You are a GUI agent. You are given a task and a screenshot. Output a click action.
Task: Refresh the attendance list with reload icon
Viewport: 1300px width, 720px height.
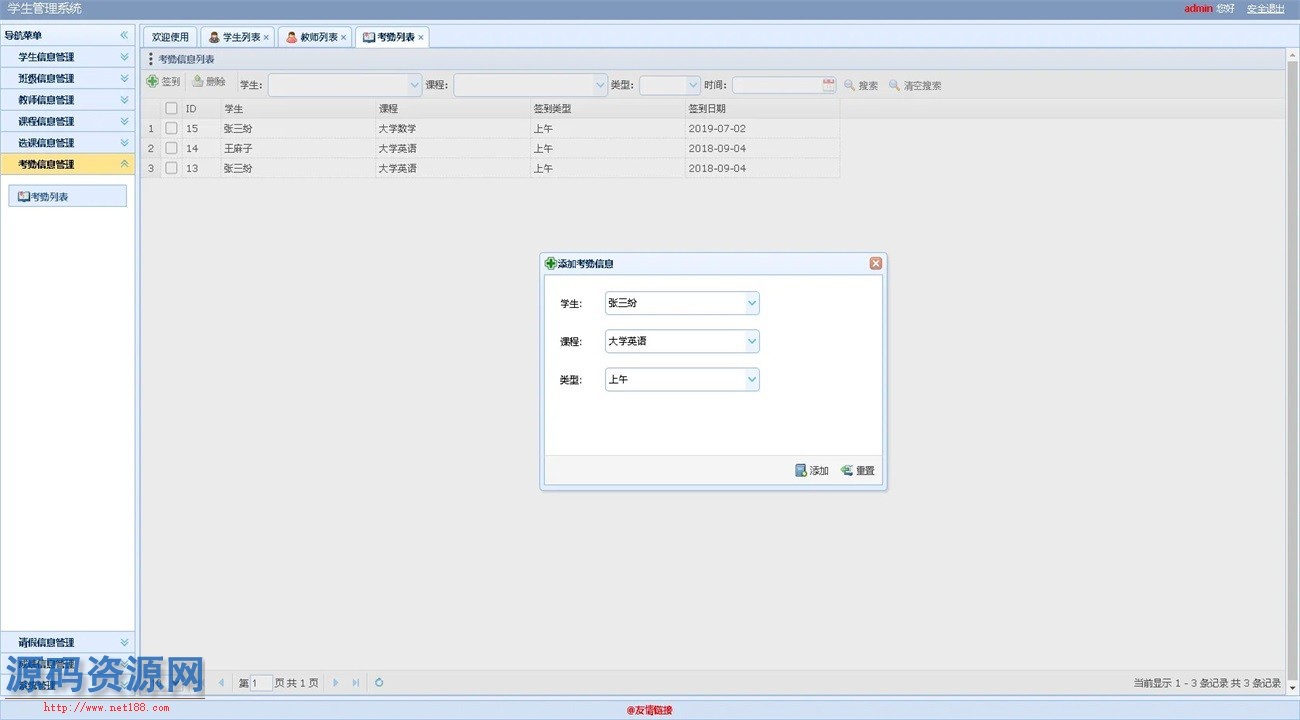[x=379, y=683]
